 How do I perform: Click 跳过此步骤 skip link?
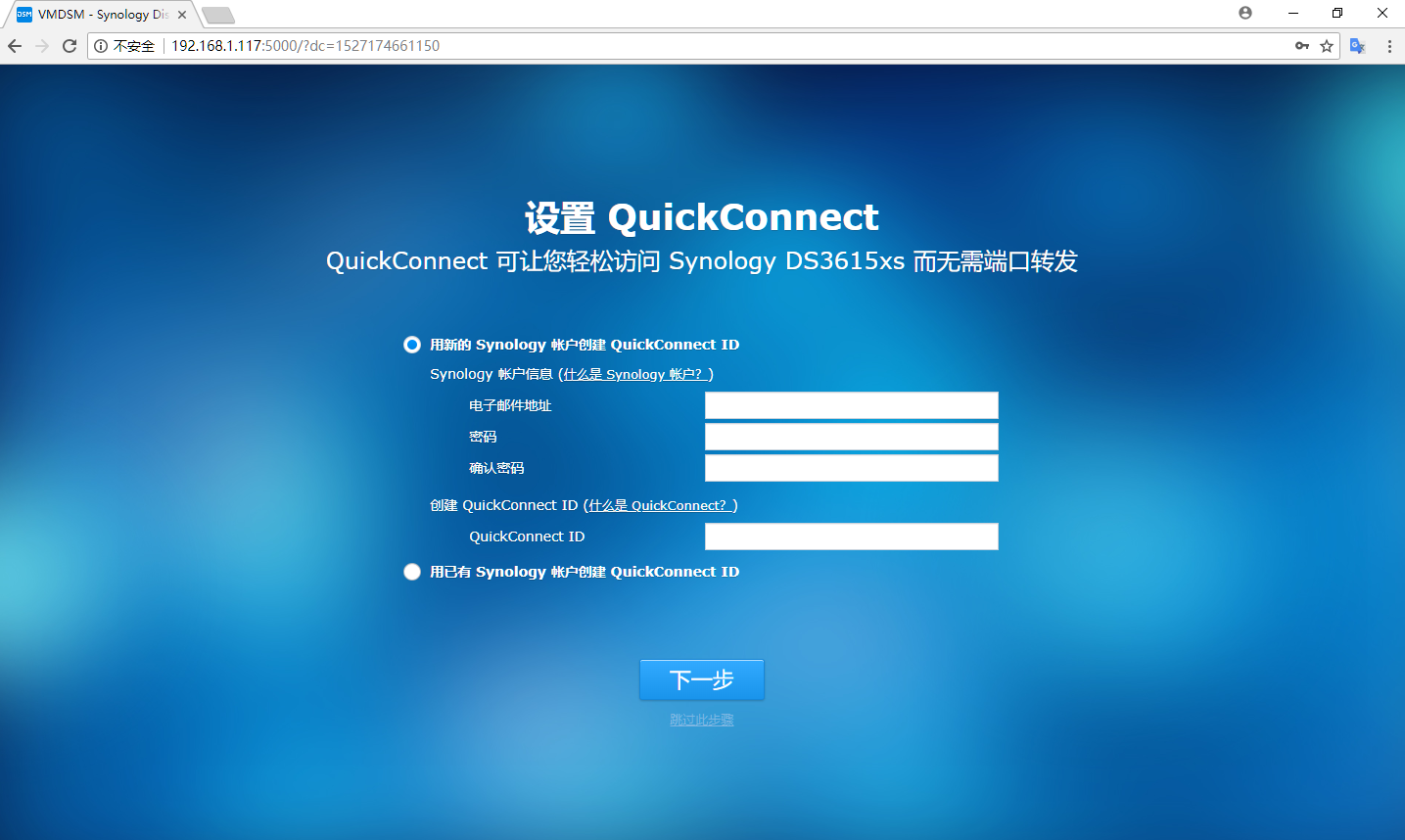[702, 720]
